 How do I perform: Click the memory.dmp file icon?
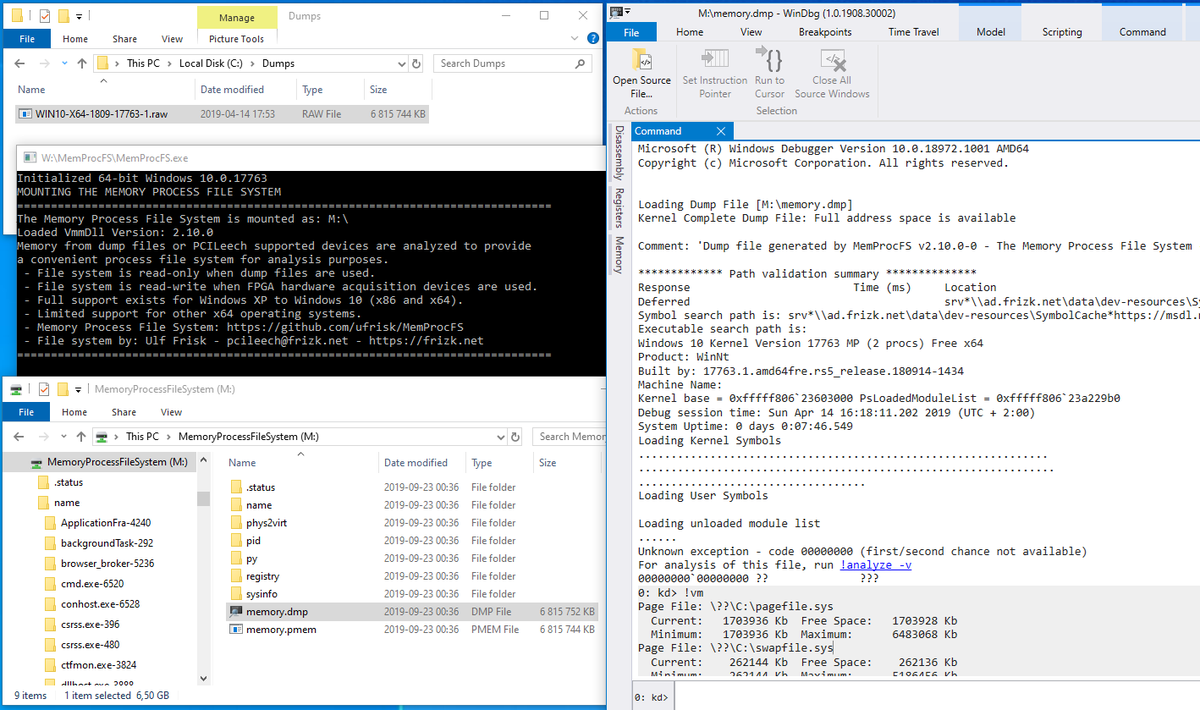(237, 611)
